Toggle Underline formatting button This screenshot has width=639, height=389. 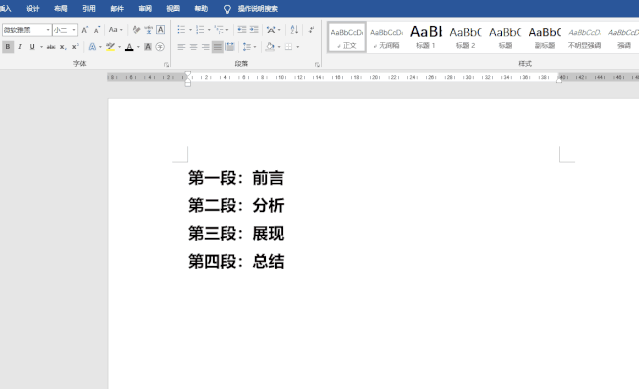32,47
